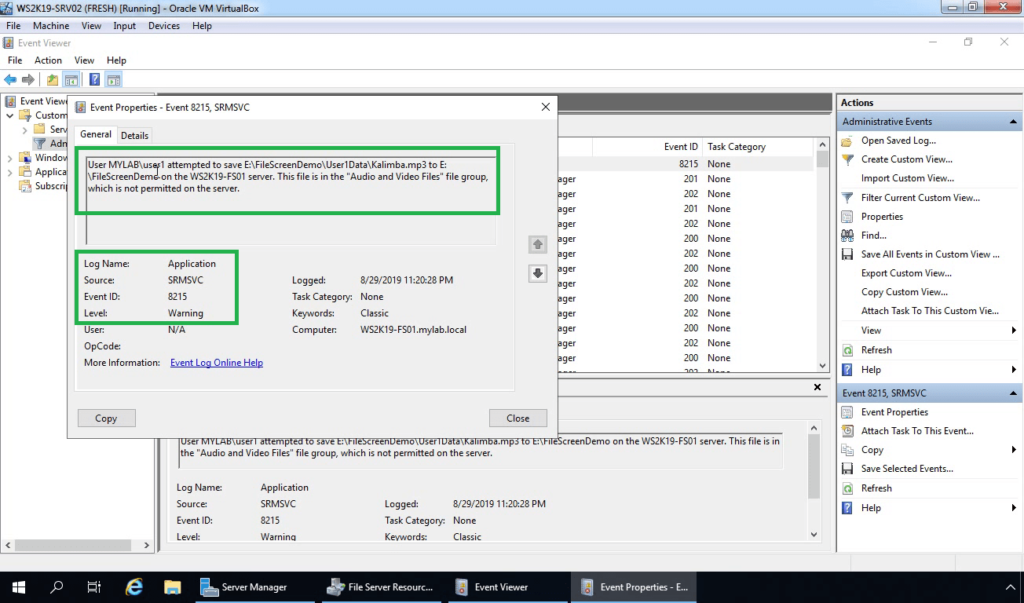Close the Event Properties dialog with X

(x=546, y=107)
